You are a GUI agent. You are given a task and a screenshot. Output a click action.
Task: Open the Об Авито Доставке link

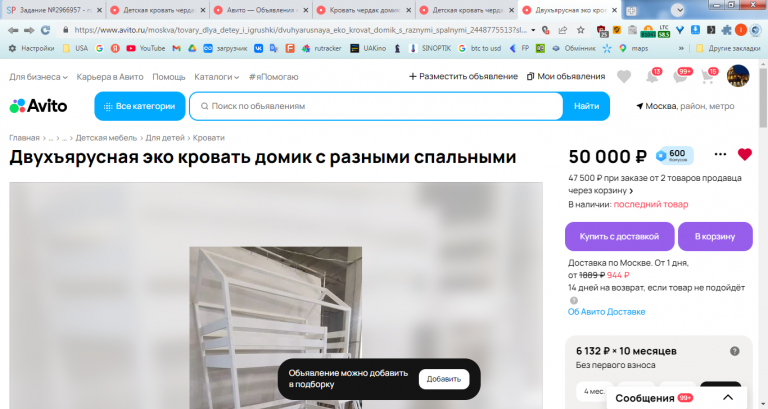[606, 312]
